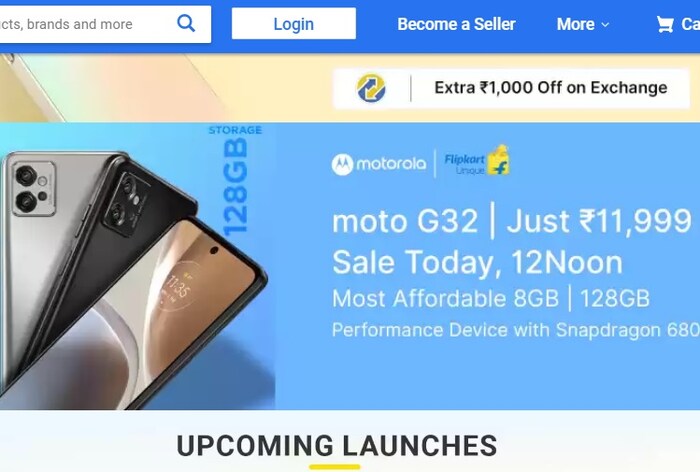Click the yellow underline below Upcoming Launches
Viewport: 700px width, 472px height.
335,467
